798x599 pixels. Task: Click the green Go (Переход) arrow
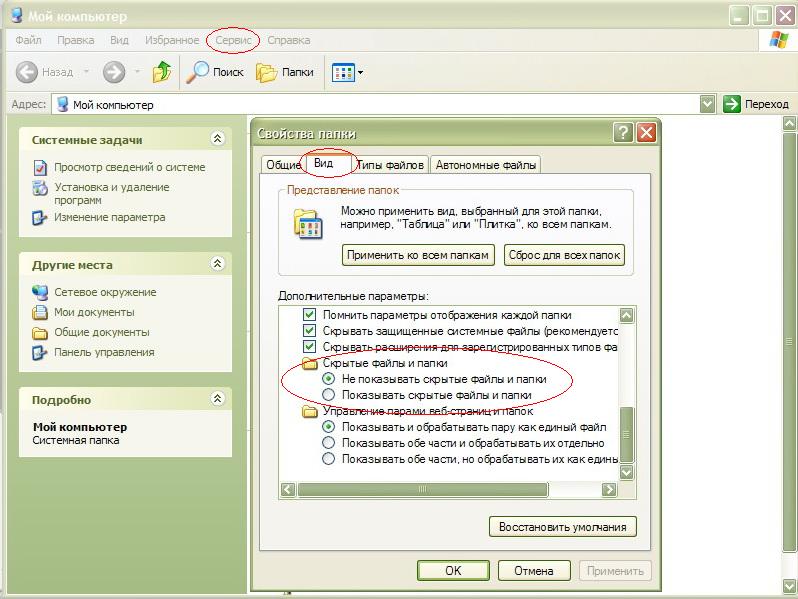pyautogui.click(x=732, y=104)
